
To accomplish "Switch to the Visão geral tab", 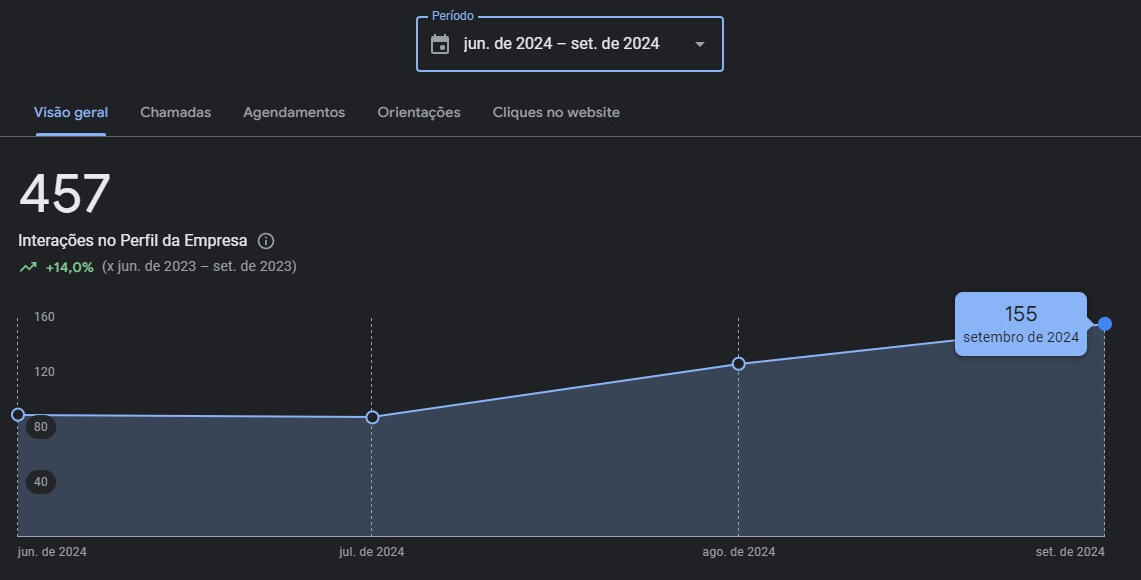I will (x=71, y=113).
